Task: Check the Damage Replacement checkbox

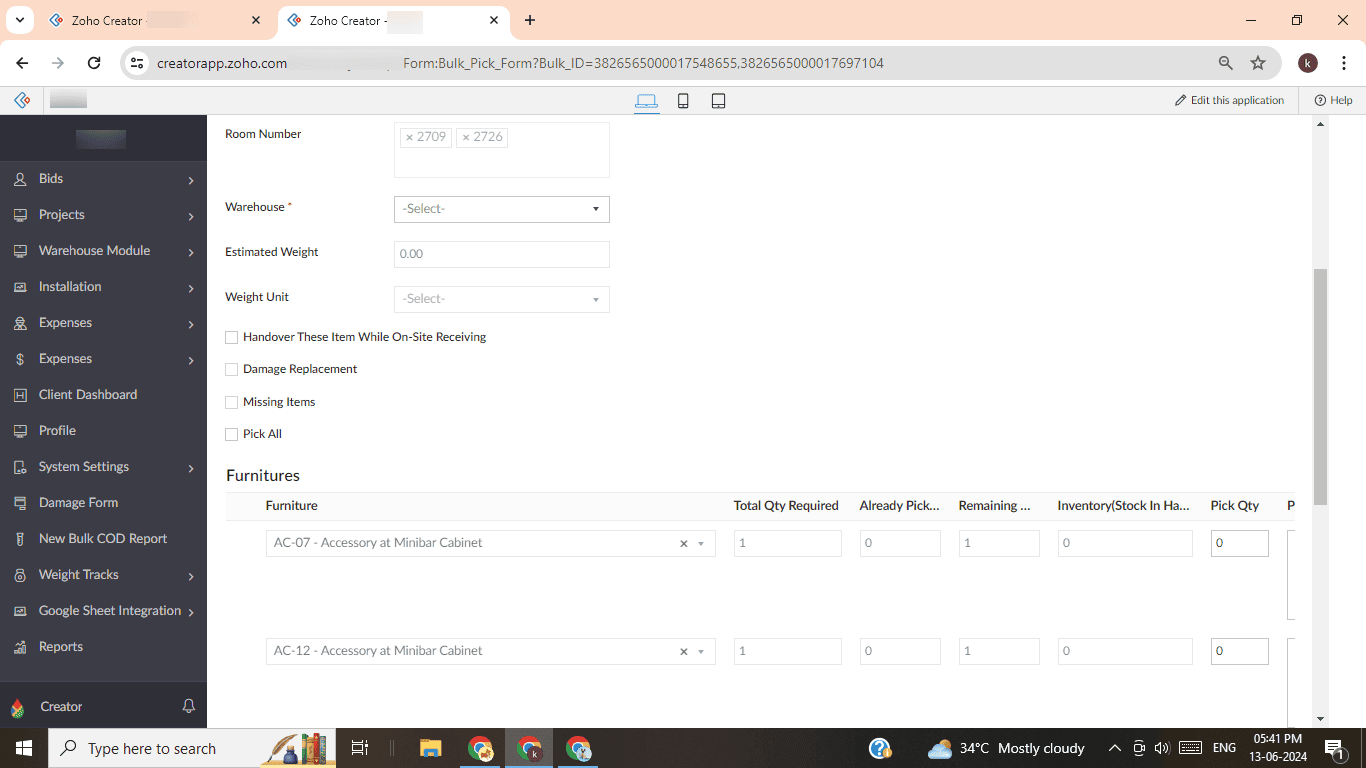Action: click(x=232, y=370)
